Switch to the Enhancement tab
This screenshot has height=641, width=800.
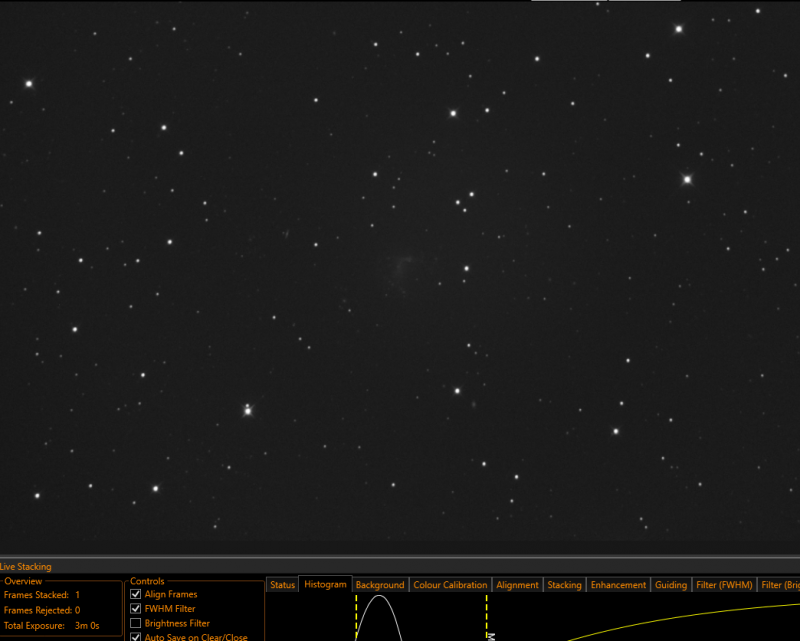pyautogui.click(x=618, y=585)
